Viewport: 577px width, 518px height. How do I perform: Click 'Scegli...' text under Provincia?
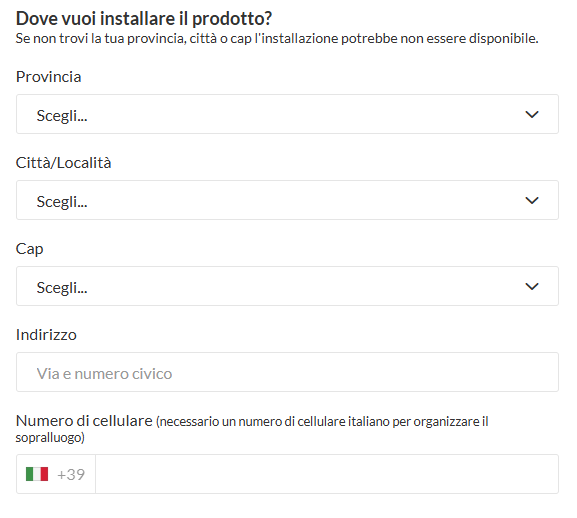tap(62, 116)
